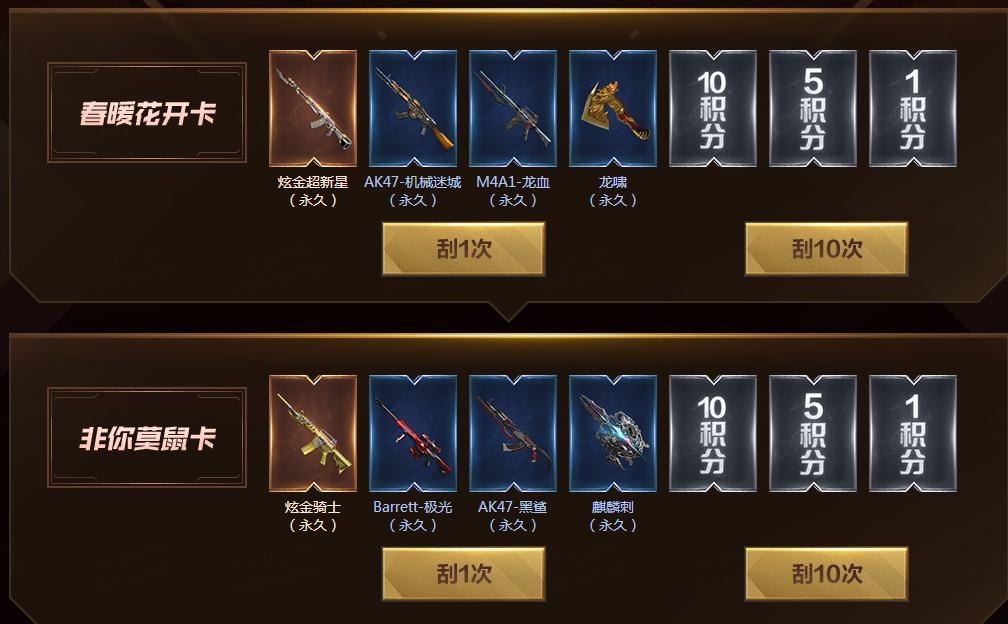Click the 炫金骑士 gold rifle card
Image resolution: width=1008 pixels, height=624 pixels.
313,434
